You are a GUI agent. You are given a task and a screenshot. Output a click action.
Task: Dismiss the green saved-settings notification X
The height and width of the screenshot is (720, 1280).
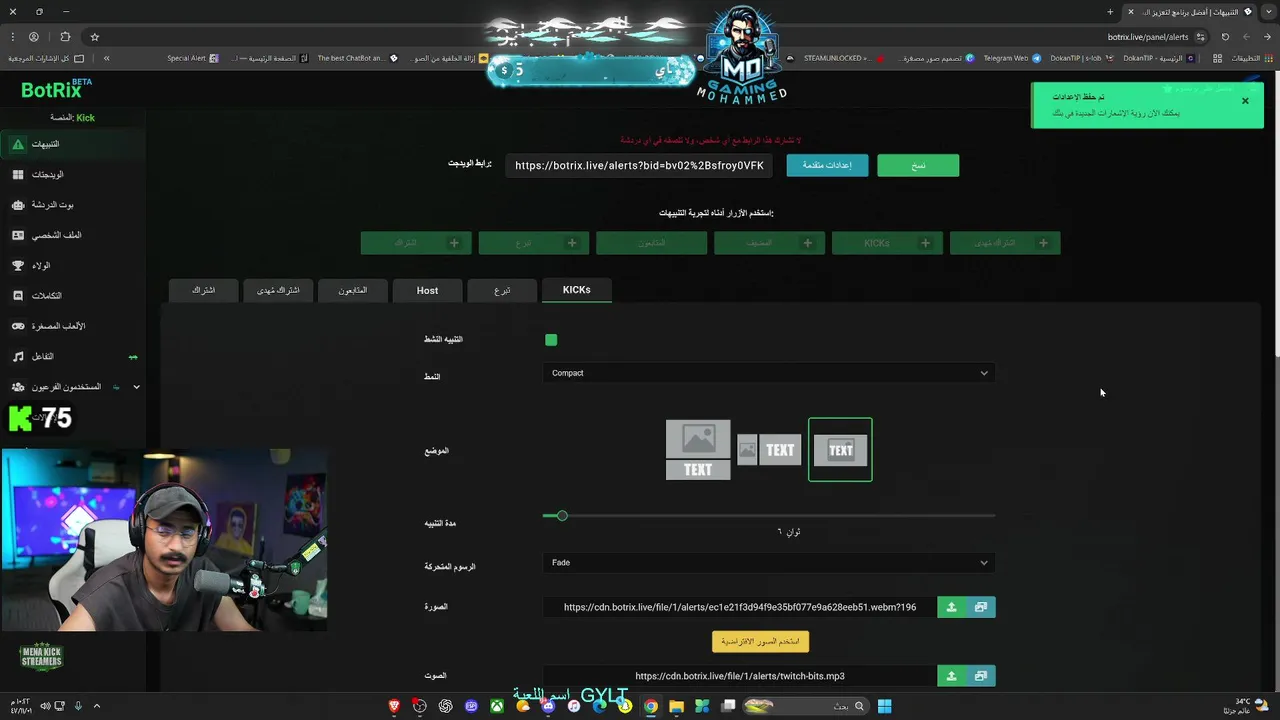tap(1245, 101)
